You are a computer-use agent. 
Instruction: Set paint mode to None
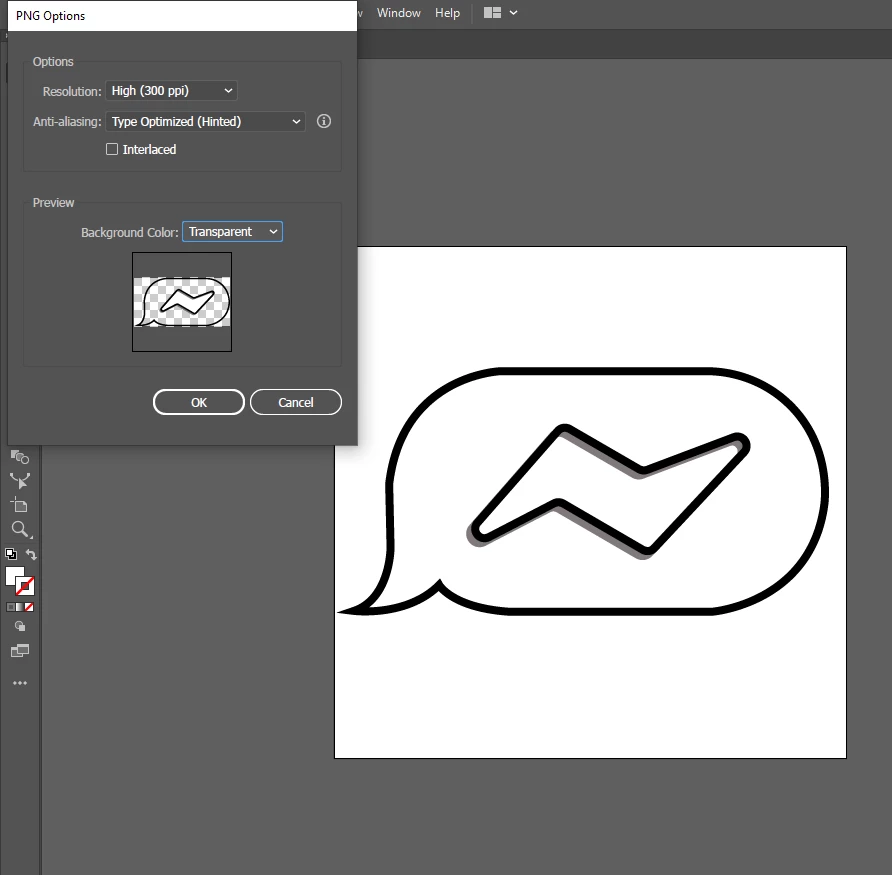click(x=29, y=607)
